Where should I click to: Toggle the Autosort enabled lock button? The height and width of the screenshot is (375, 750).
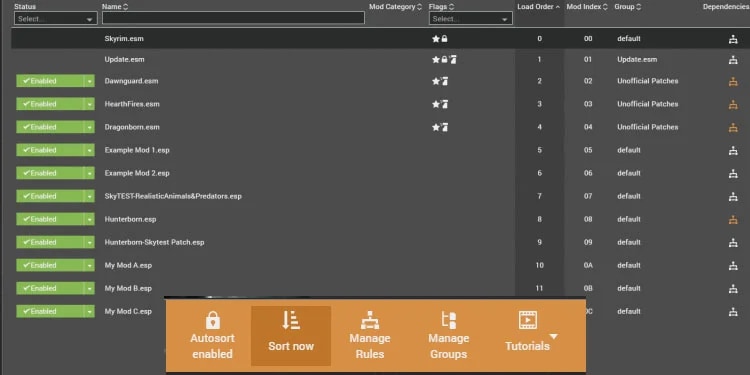[x=212, y=335]
